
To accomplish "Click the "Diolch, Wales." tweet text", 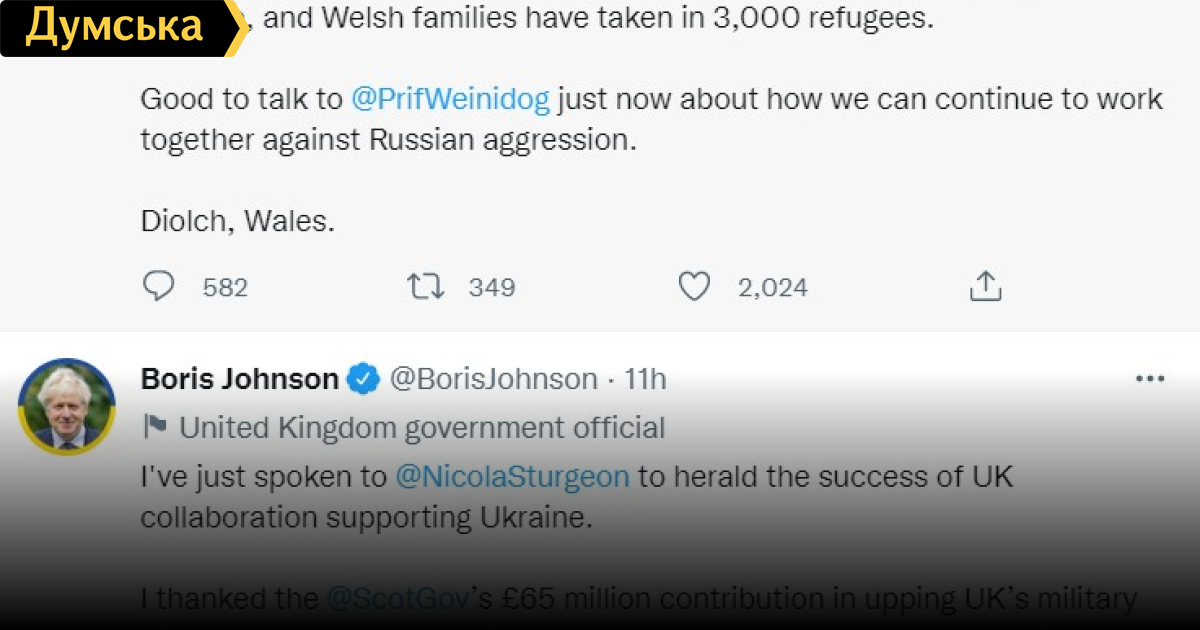I will [237, 221].
